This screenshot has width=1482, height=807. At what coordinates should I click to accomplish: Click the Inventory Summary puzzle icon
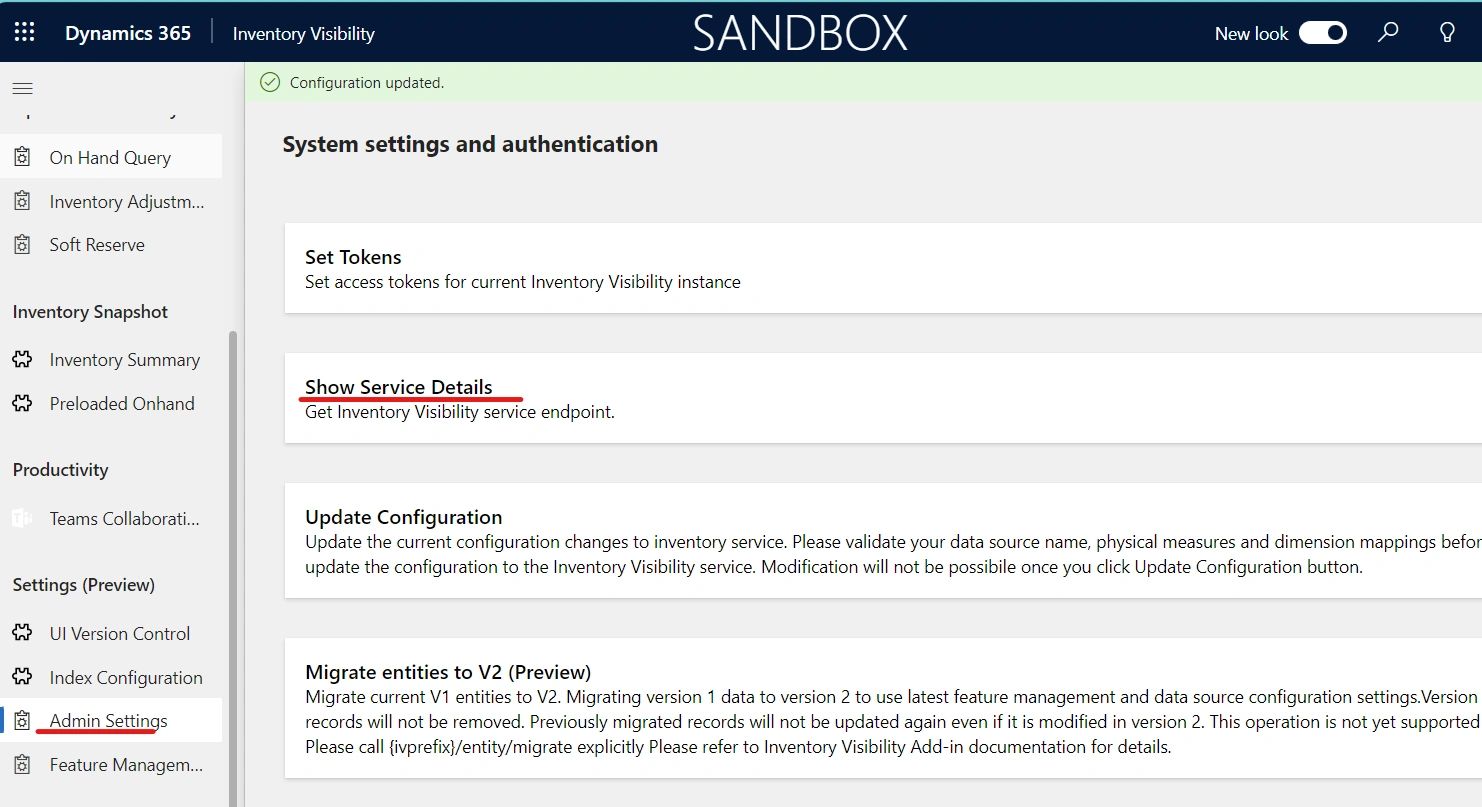coord(22,360)
